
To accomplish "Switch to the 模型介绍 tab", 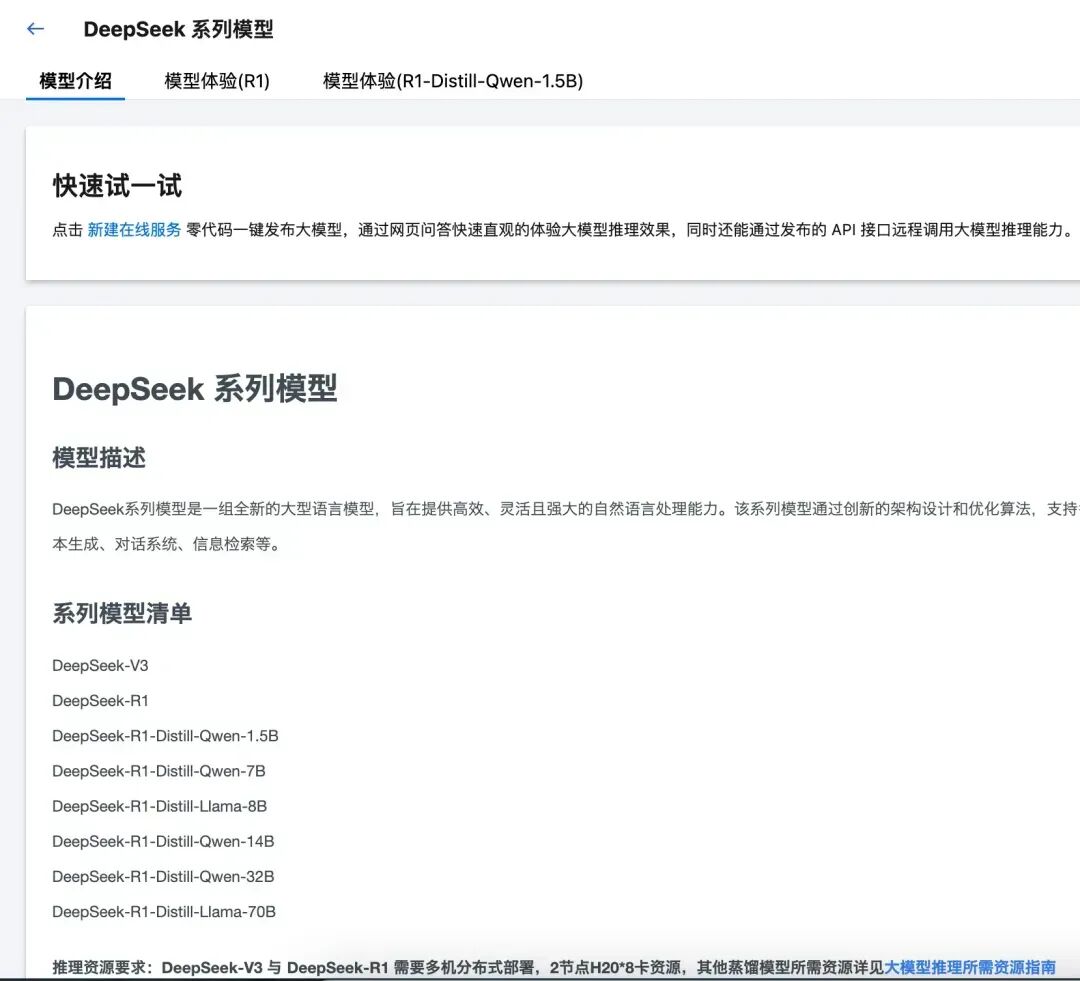I will coord(75,81).
